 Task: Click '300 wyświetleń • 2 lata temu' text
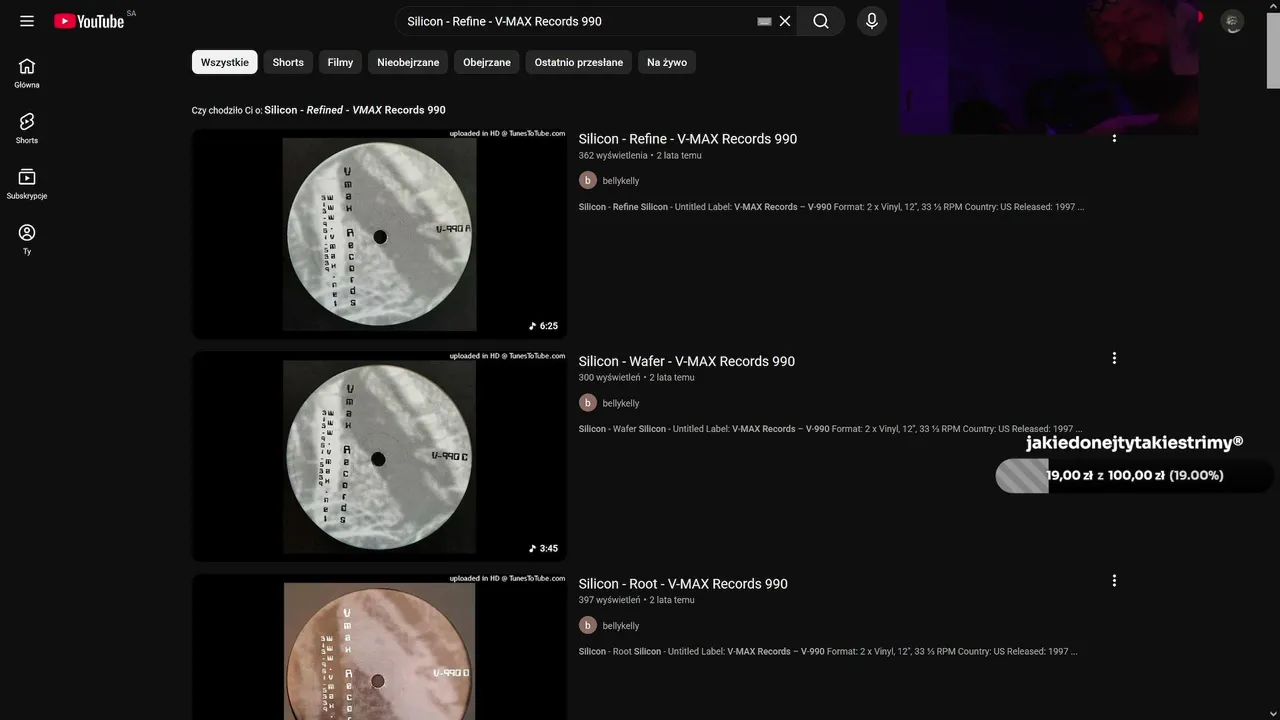pyautogui.click(x=636, y=378)
